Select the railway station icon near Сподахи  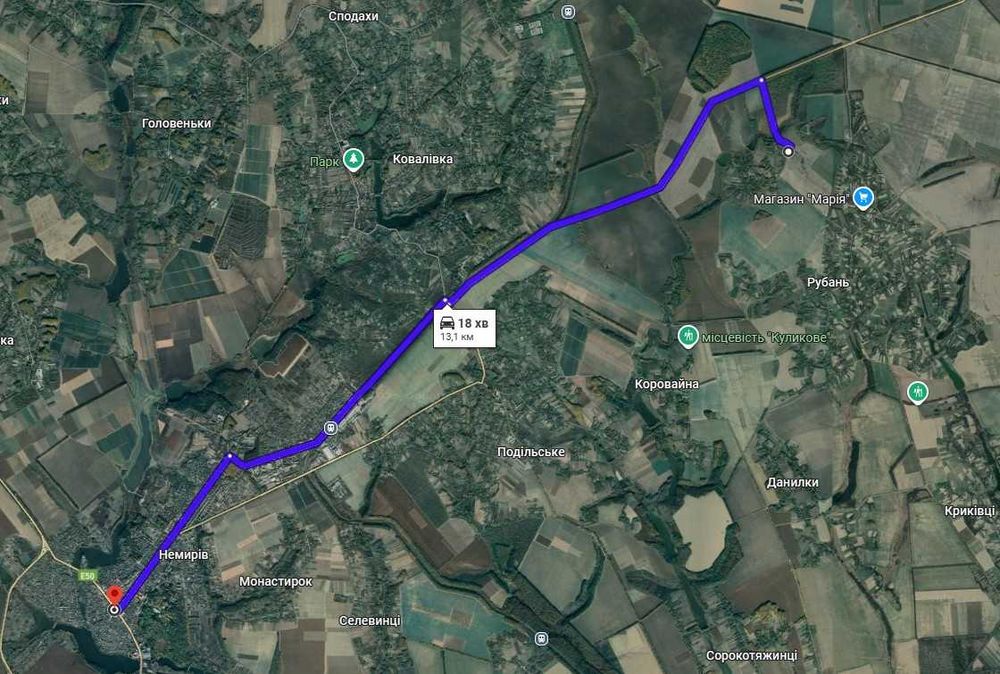coord(568,11)
